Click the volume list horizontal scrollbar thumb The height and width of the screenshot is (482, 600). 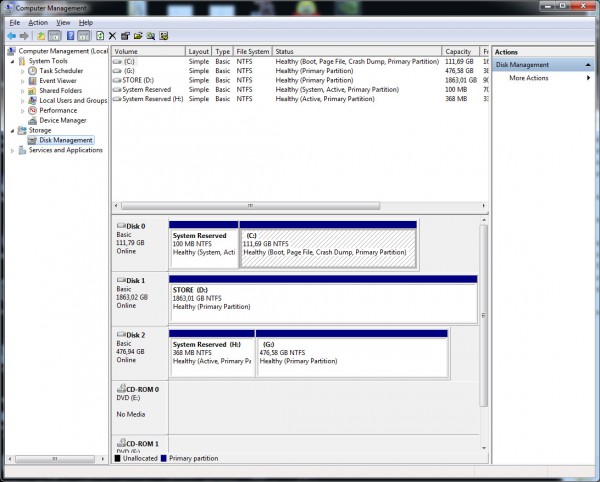tap(251, 206)
